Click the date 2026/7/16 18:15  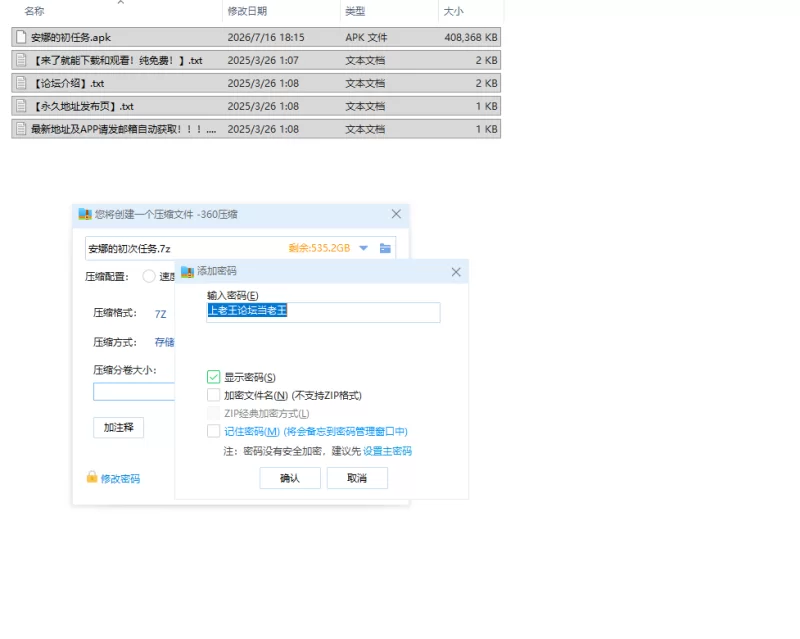266,37
